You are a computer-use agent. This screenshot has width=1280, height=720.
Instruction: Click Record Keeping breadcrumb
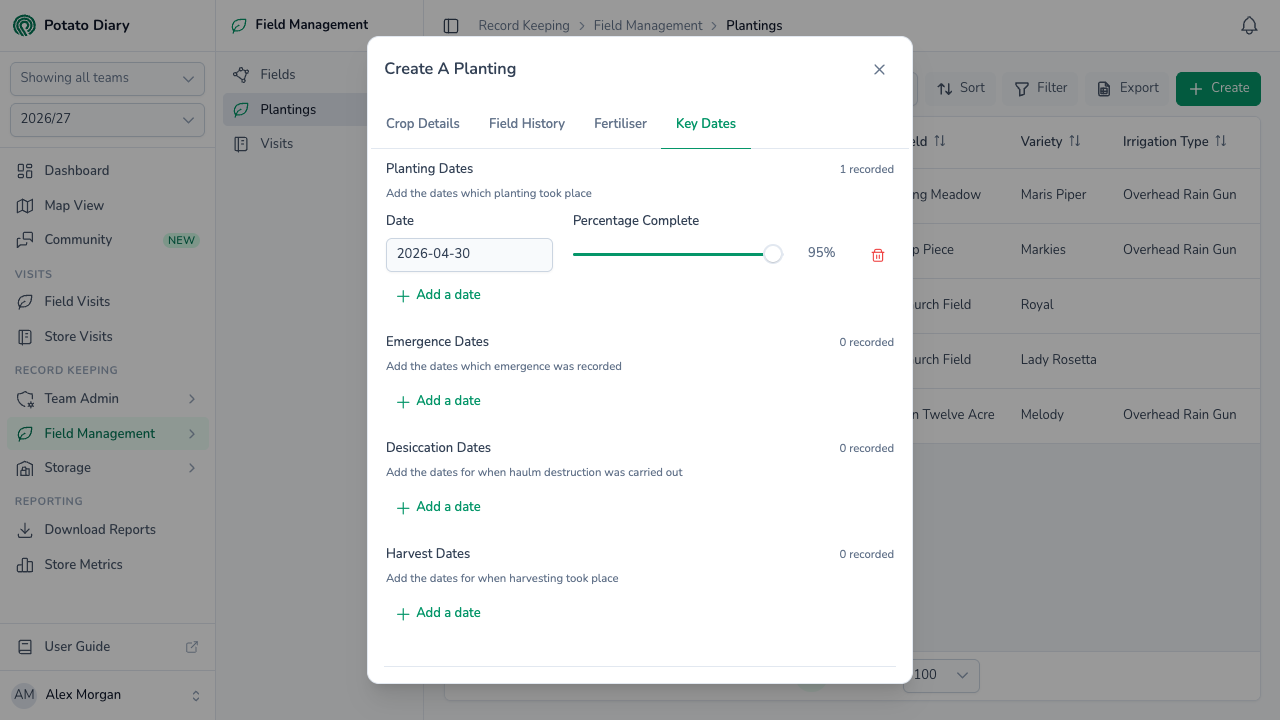click(x=524, y=26)
